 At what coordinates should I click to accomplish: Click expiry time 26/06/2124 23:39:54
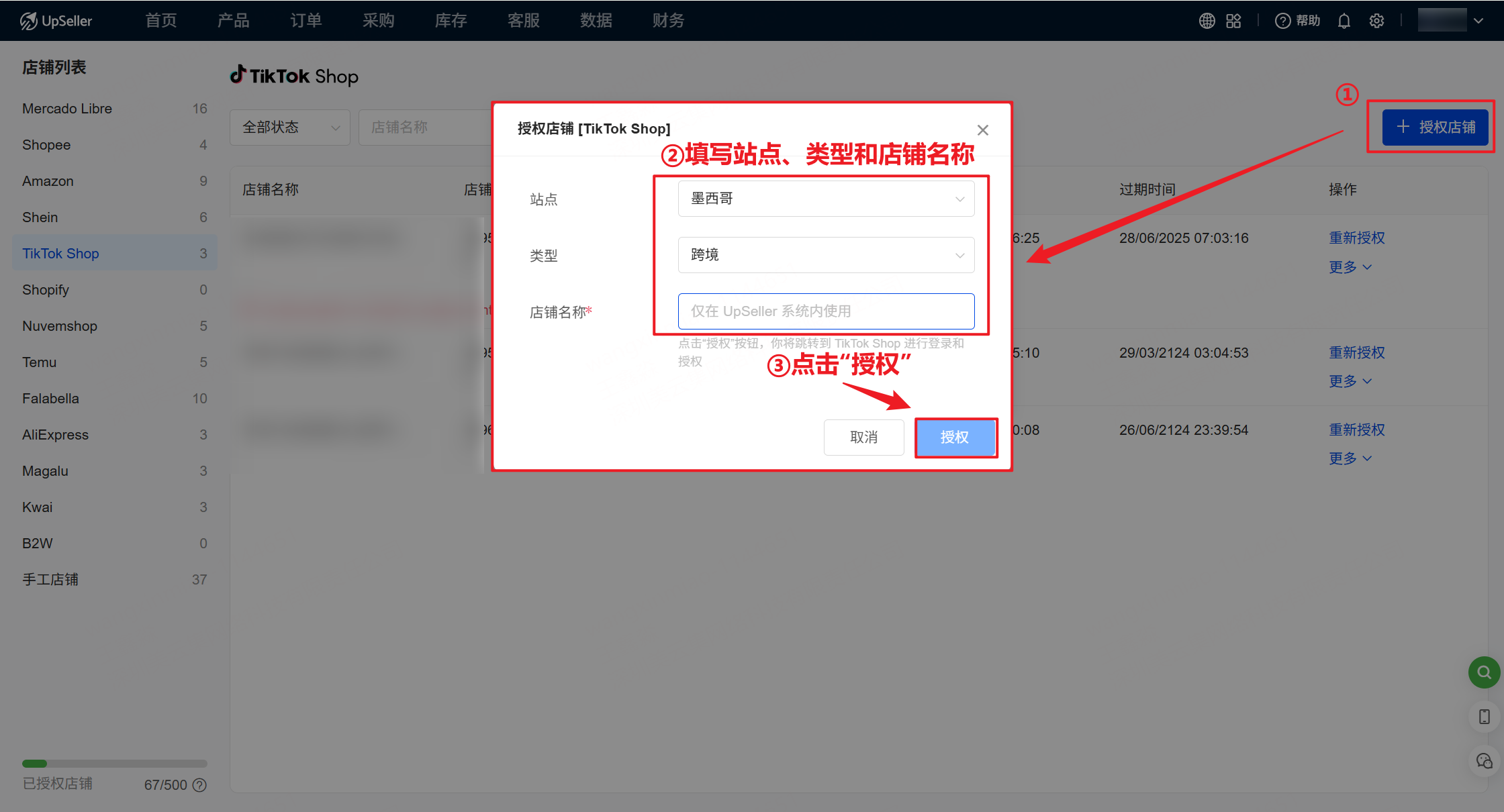click(1184, 430)
